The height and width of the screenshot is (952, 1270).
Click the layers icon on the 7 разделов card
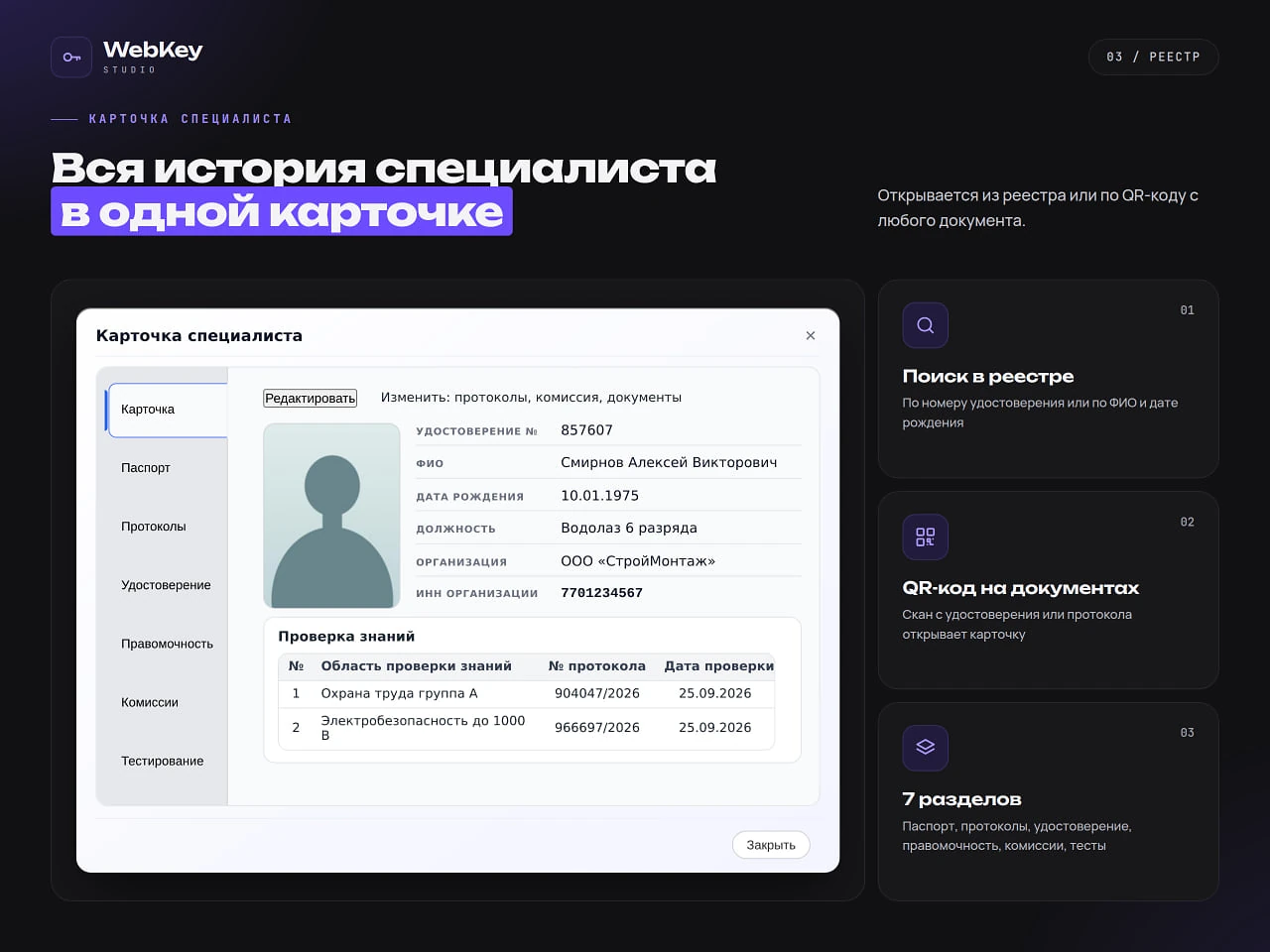coord(925,748)
